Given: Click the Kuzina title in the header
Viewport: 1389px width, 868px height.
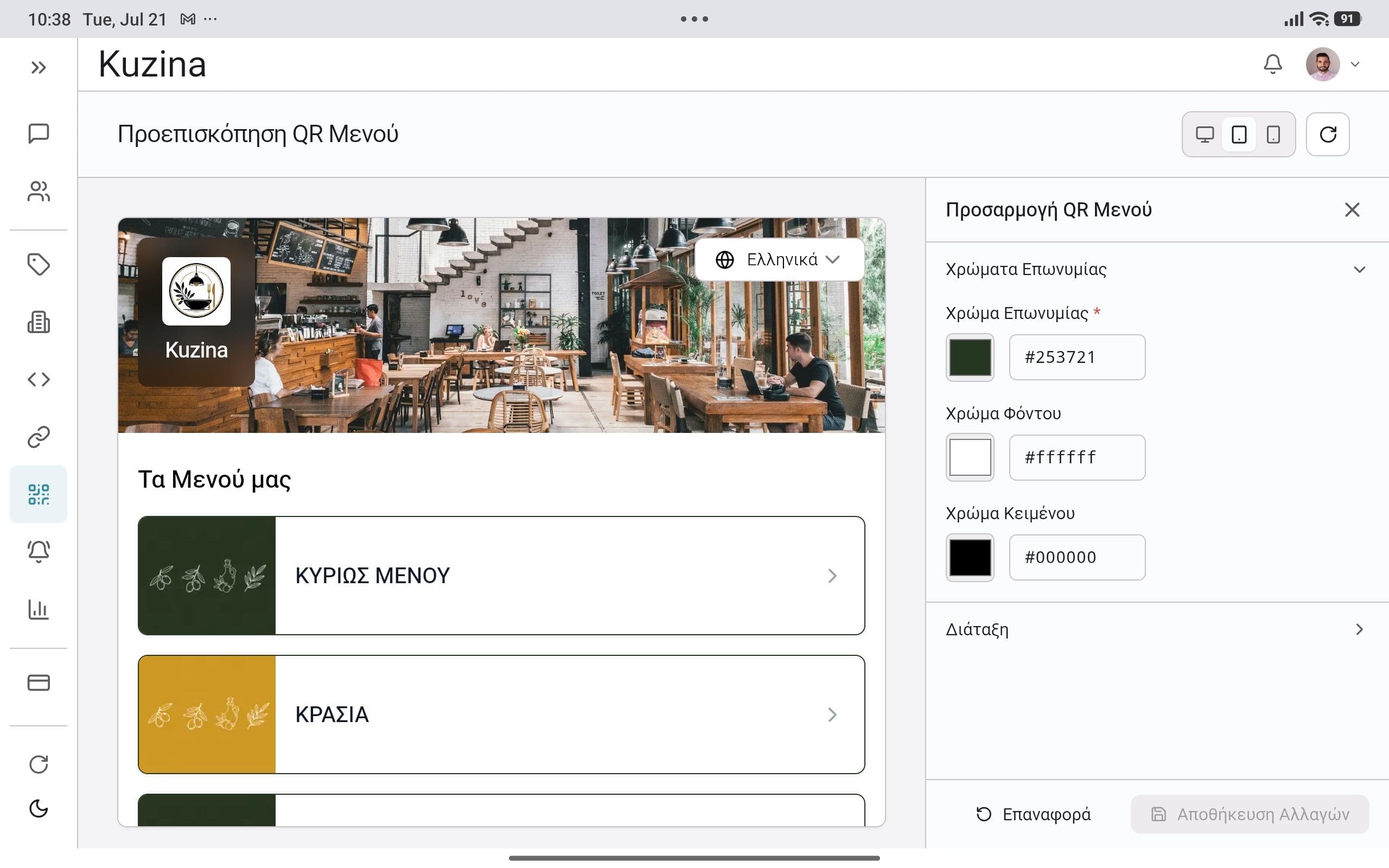Looking at the screenshot, I should [152, 63].
